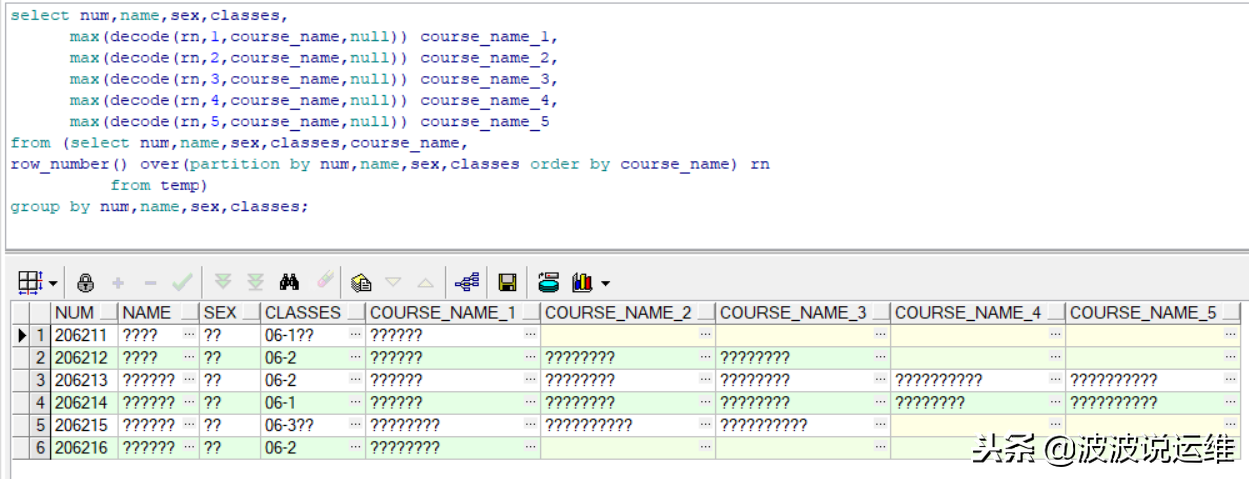Toggle the edit data lock icon
The width and height of the screenshot is (1249, 479).
pyautogui.click(x=85, y=282)
